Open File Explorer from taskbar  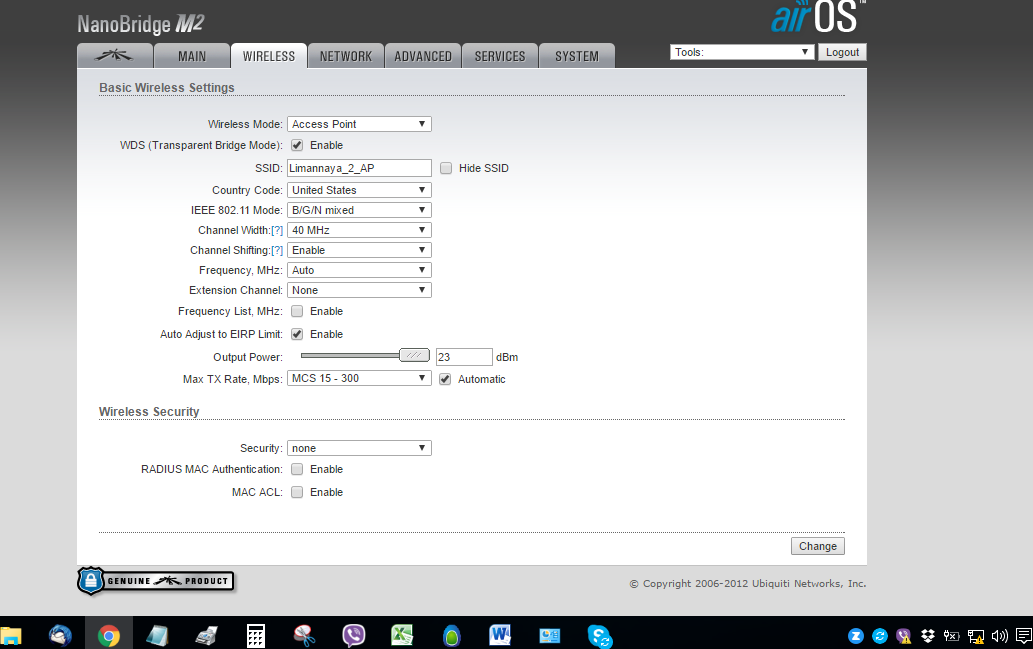11,635
